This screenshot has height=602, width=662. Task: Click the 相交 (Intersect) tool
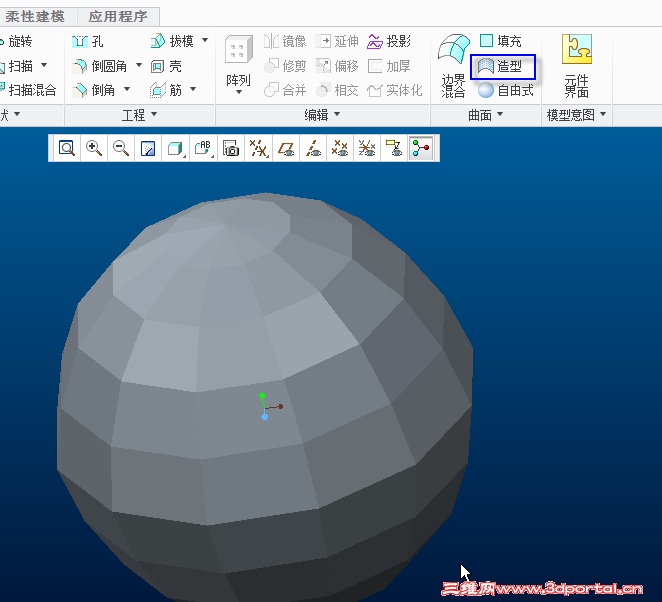(x=337, y=90)
